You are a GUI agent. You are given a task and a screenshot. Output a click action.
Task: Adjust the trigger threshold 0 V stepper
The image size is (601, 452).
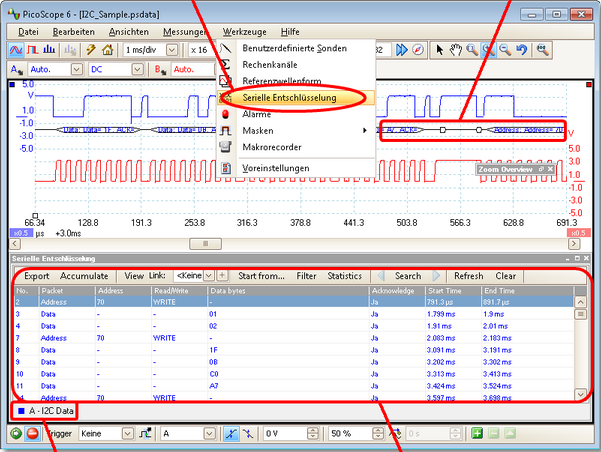click(312, 434)
